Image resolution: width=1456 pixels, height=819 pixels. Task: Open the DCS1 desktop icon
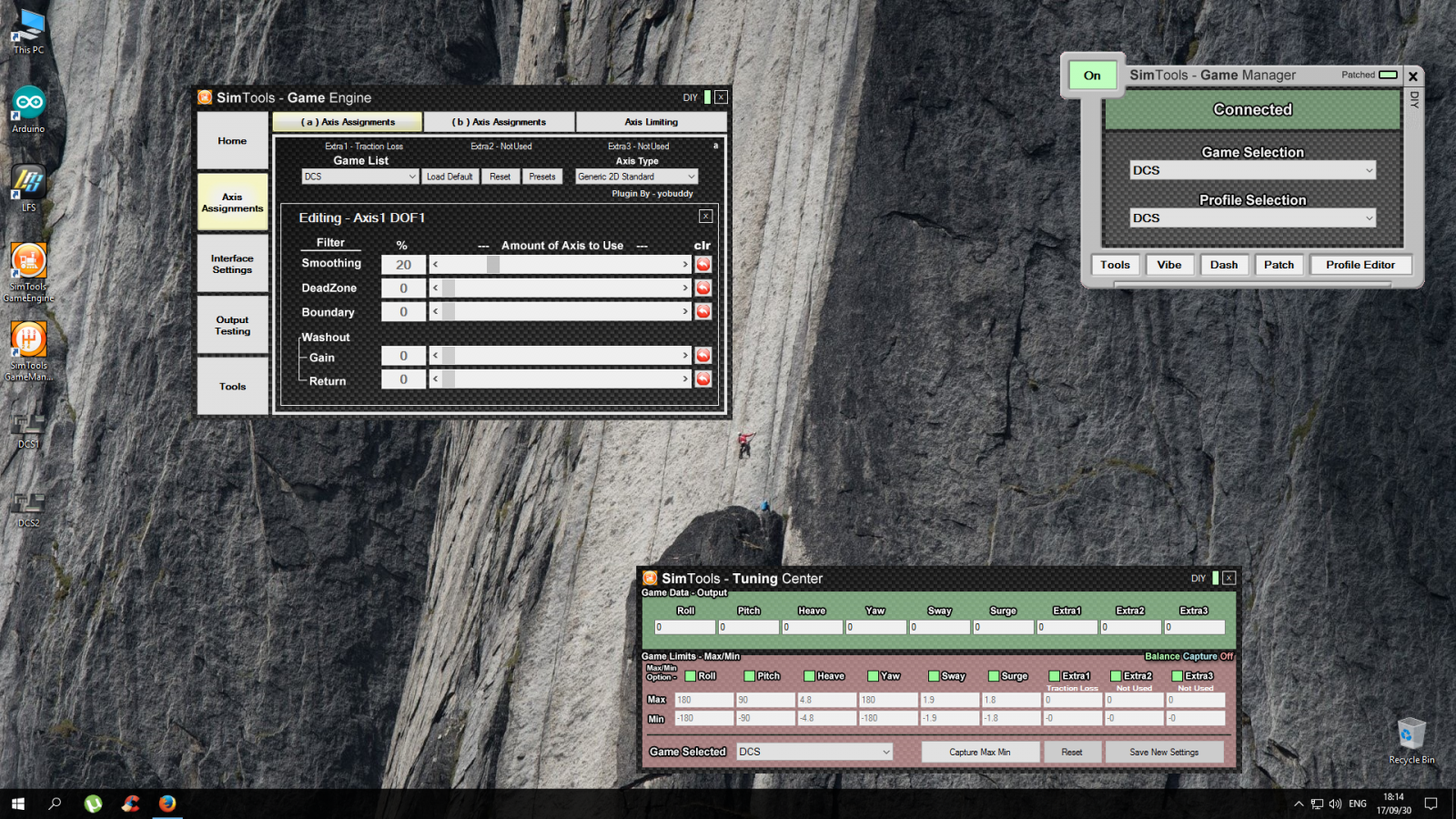click(28, 430)
